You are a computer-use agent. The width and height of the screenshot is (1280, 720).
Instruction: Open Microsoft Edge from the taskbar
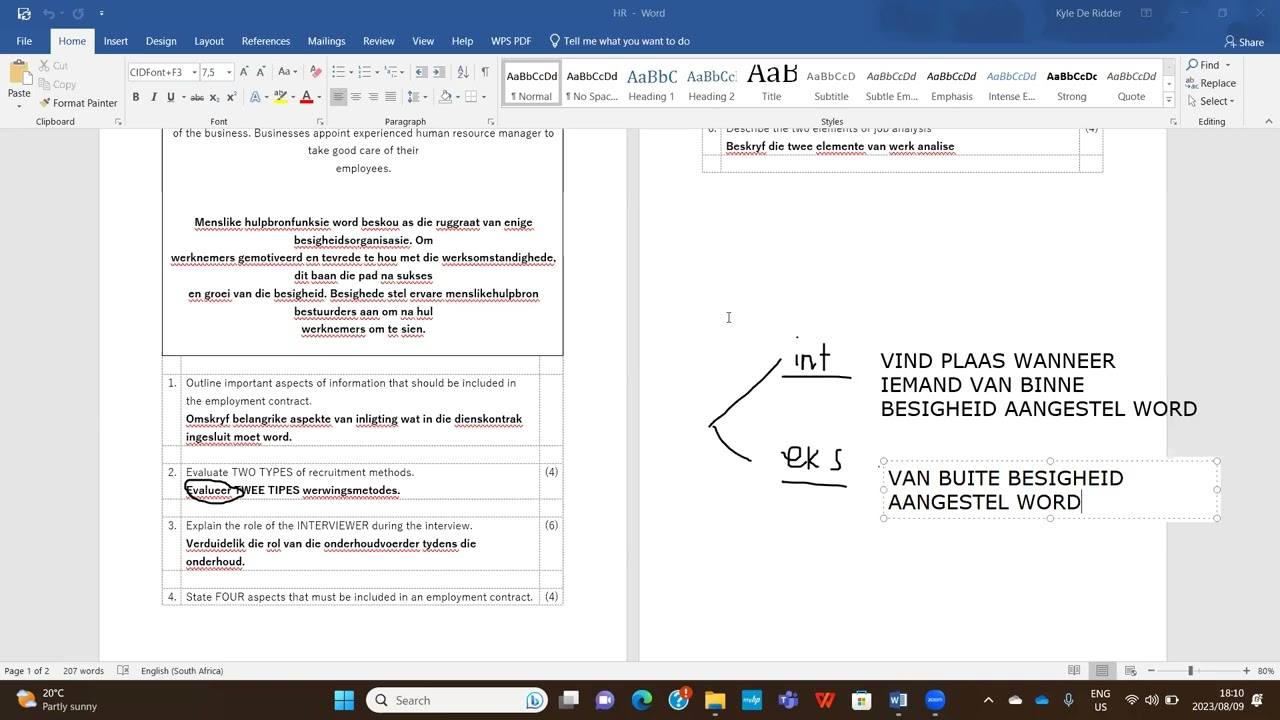pos(641,700)
